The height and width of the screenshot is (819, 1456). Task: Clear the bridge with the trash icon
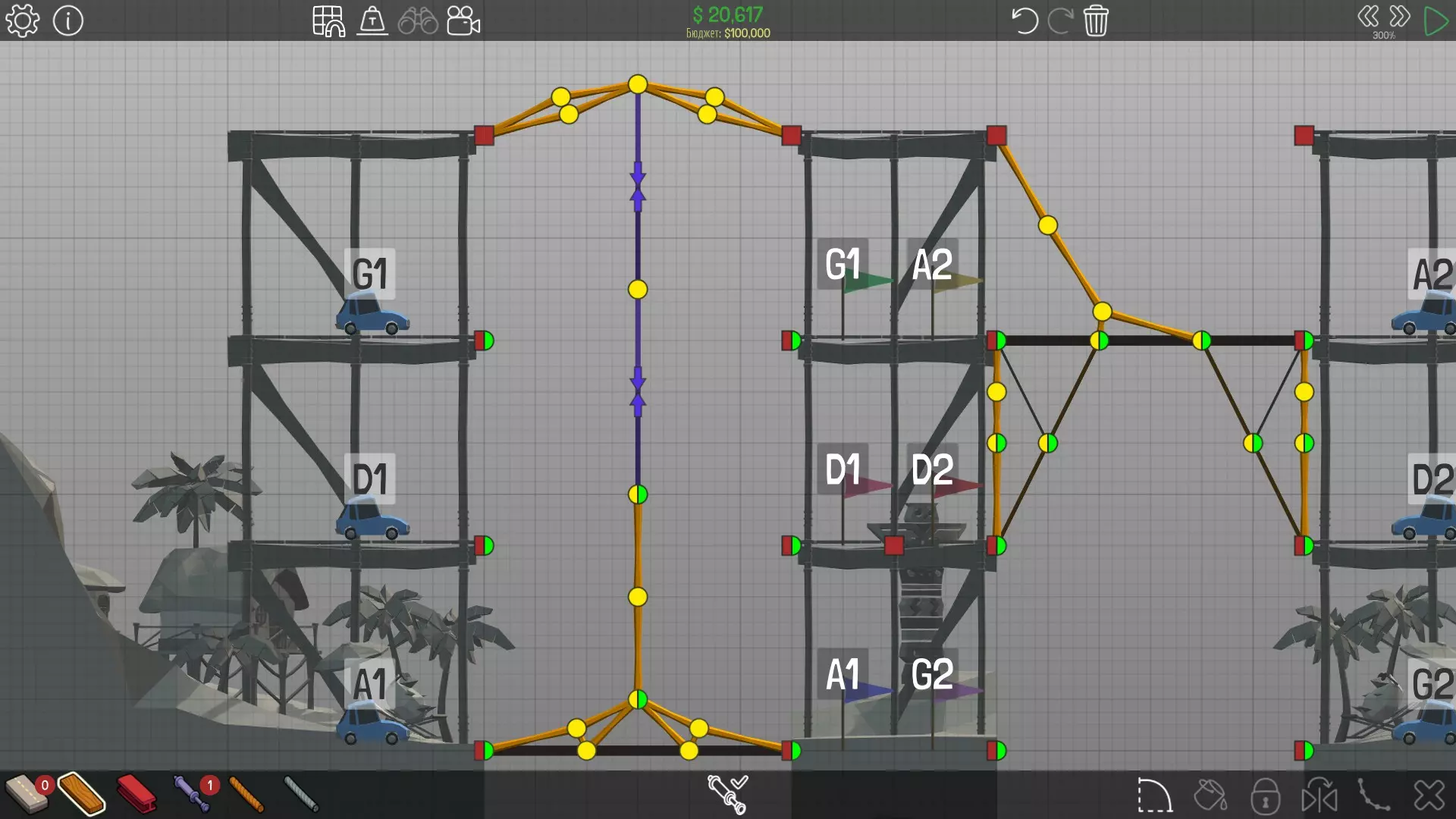(1096, 20)
